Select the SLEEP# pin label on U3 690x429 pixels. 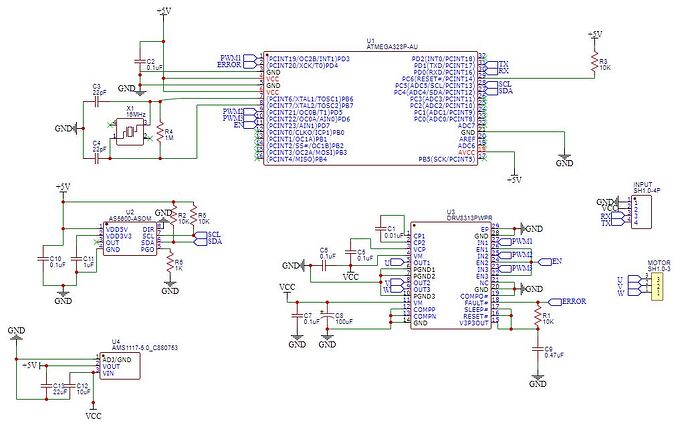(476, 310)
